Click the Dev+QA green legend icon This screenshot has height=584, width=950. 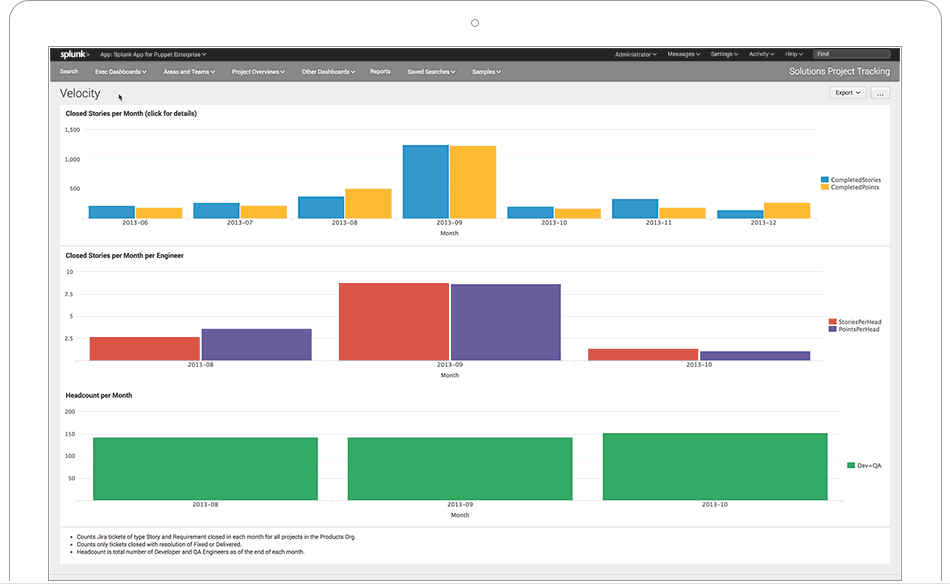(850, 465)
